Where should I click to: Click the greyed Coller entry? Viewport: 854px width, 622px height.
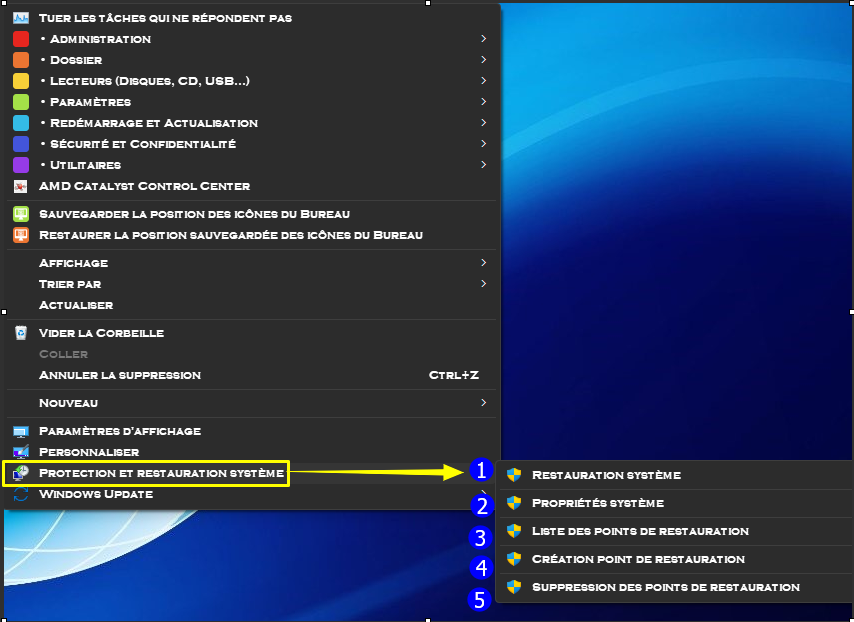[63, 354]
